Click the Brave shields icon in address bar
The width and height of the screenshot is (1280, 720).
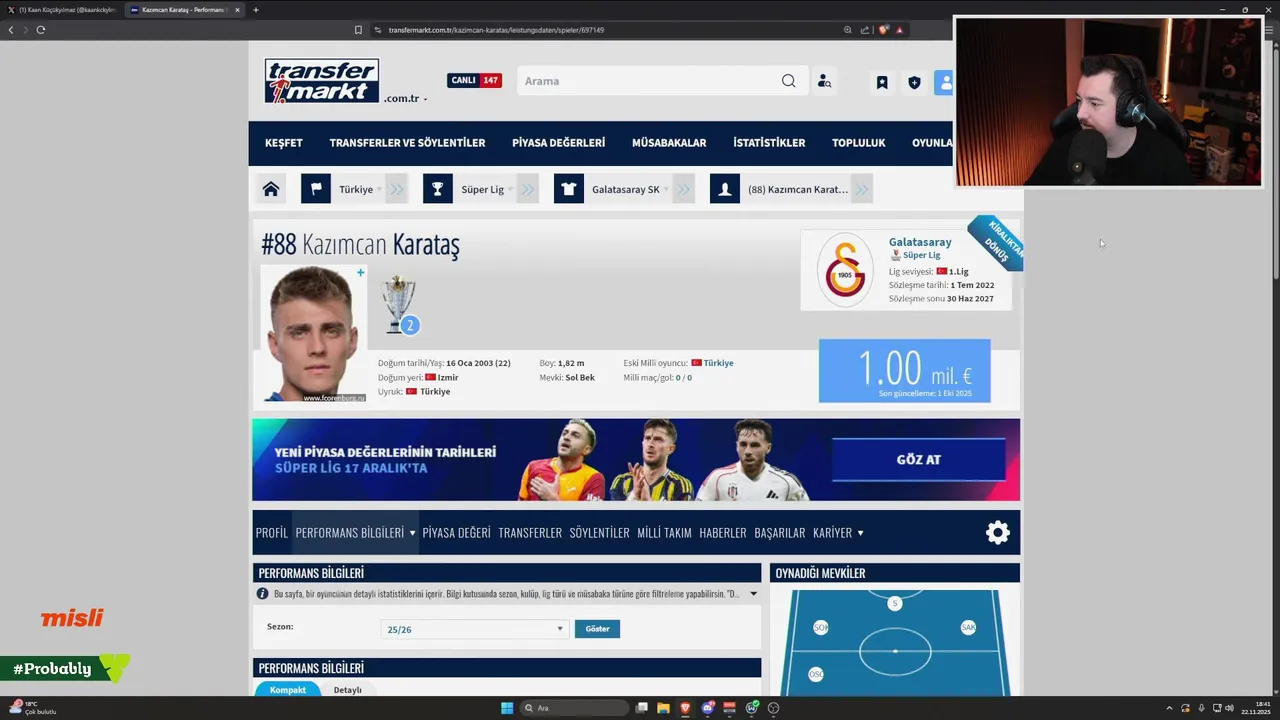point(884,30)
